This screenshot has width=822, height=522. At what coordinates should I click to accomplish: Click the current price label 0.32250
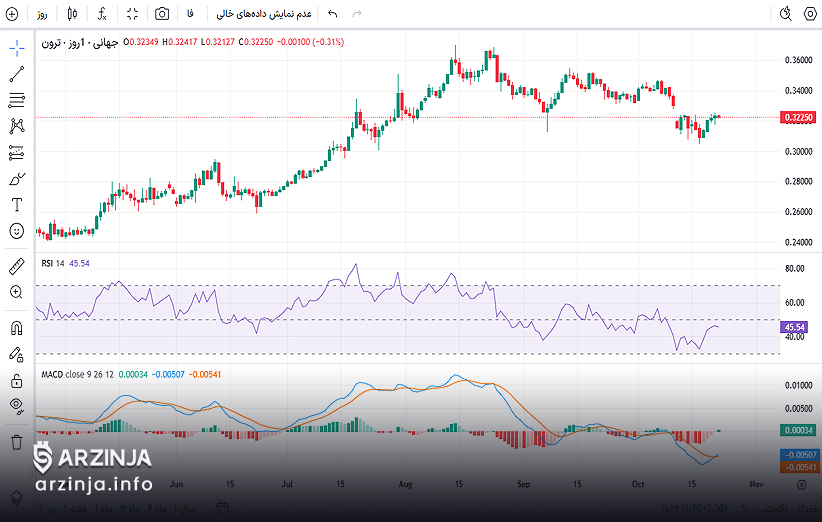pos(797,117)
